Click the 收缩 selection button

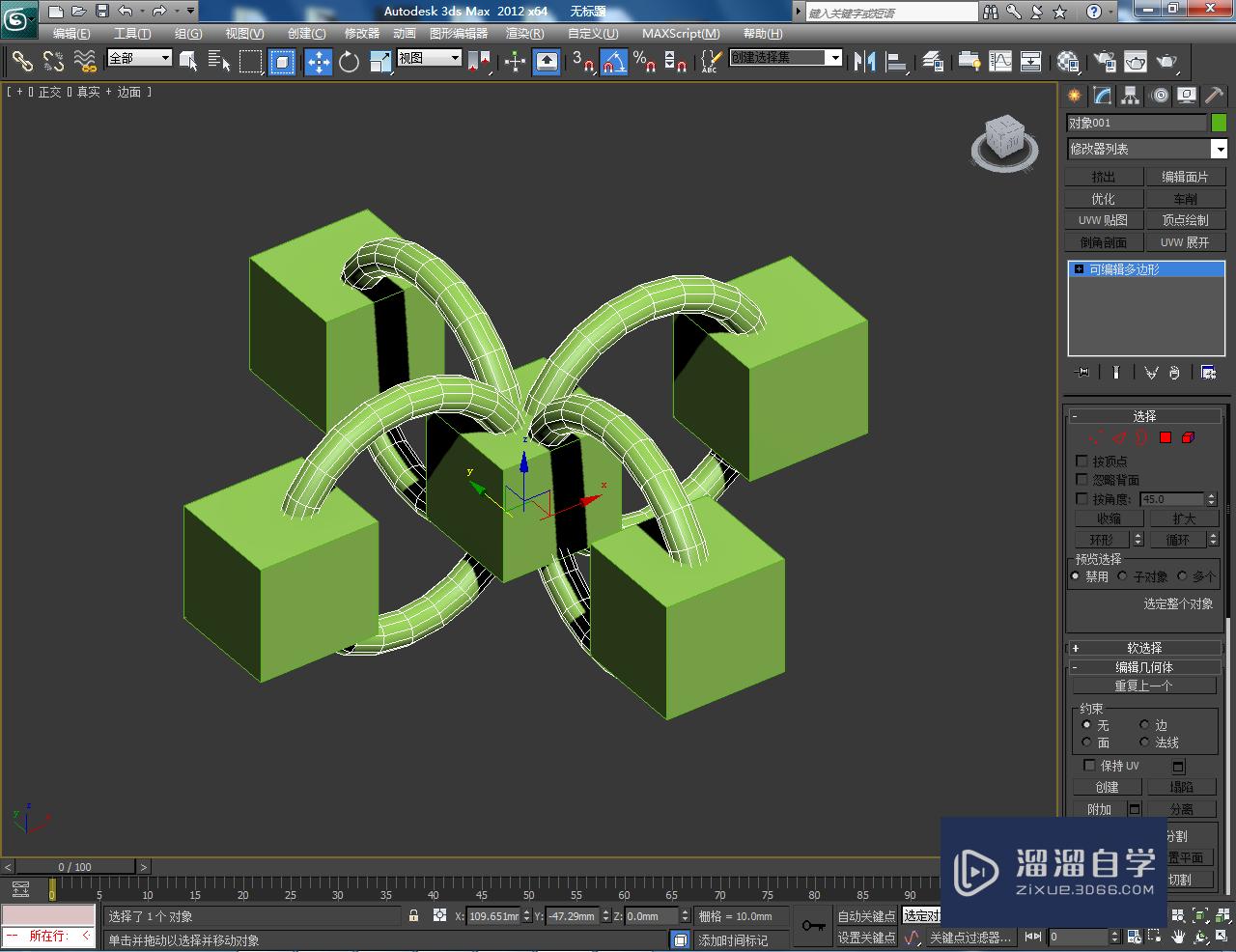point(1110,518)
